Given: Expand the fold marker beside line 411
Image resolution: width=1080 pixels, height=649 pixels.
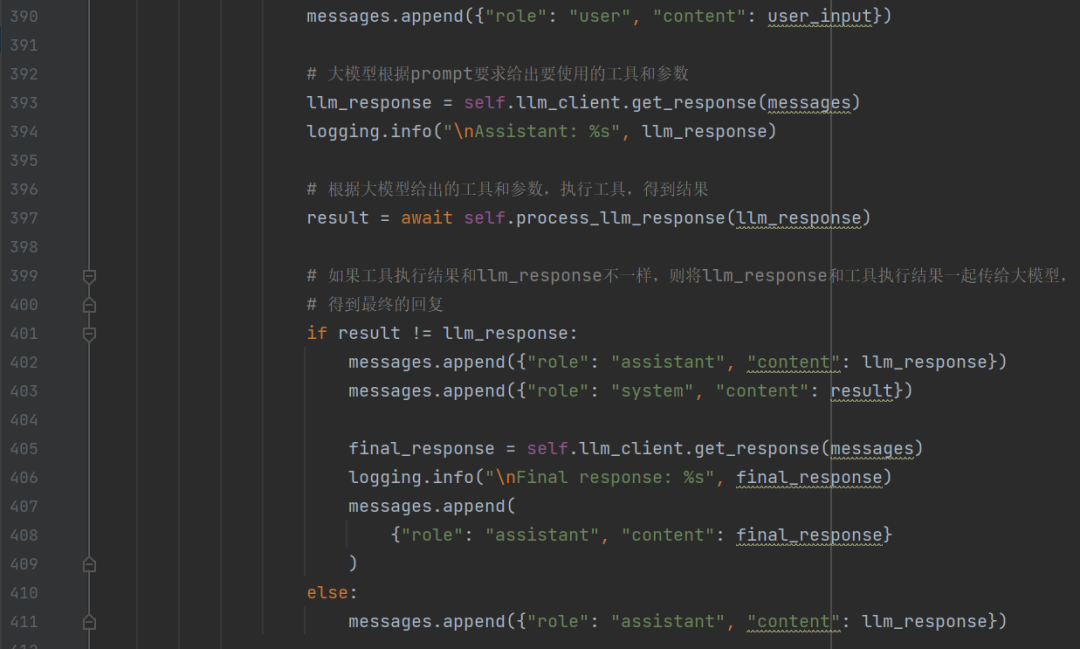Looking at the screenshot, I should click(x=88, y=621).
